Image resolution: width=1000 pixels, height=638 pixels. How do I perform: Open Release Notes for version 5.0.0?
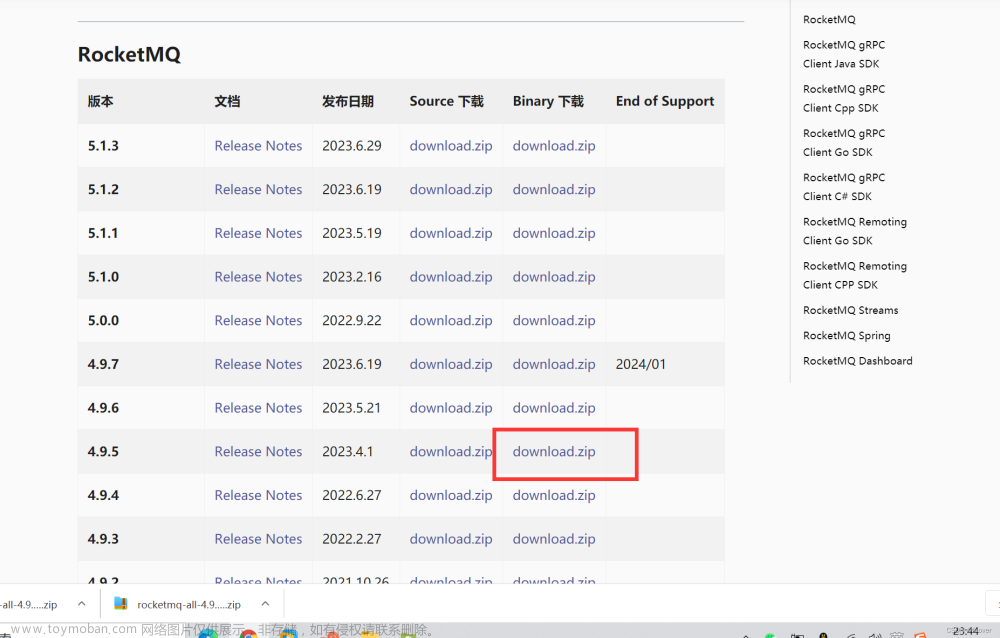point(258,320)
